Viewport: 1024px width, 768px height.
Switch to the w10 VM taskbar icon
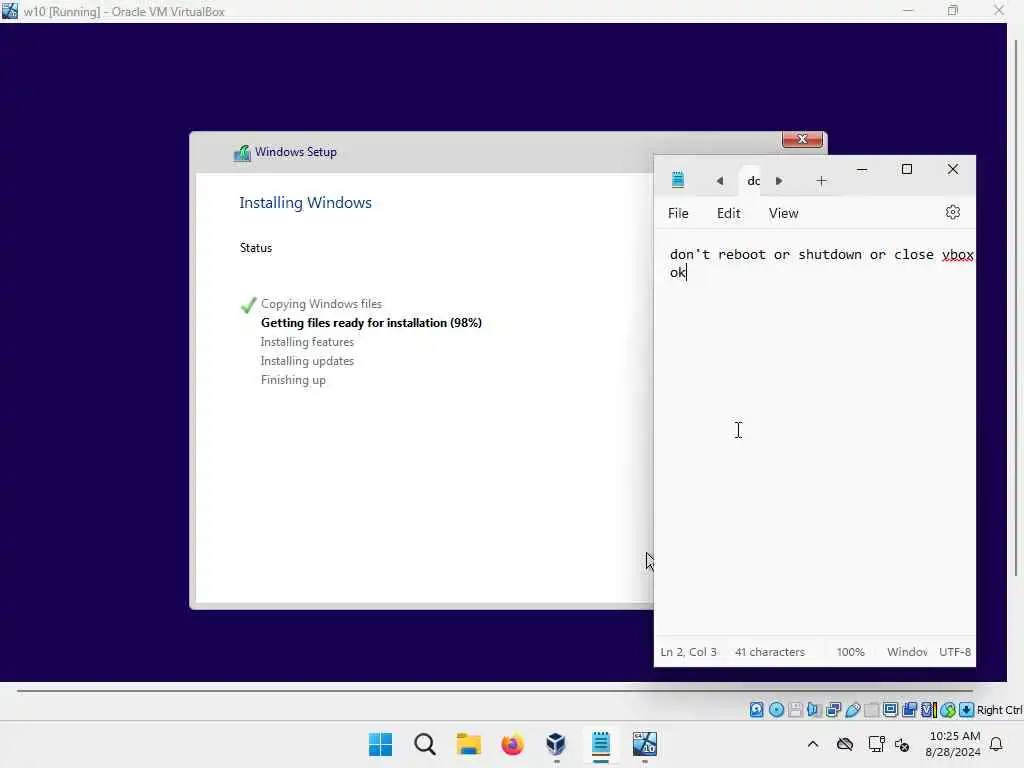tap(645, 744)
